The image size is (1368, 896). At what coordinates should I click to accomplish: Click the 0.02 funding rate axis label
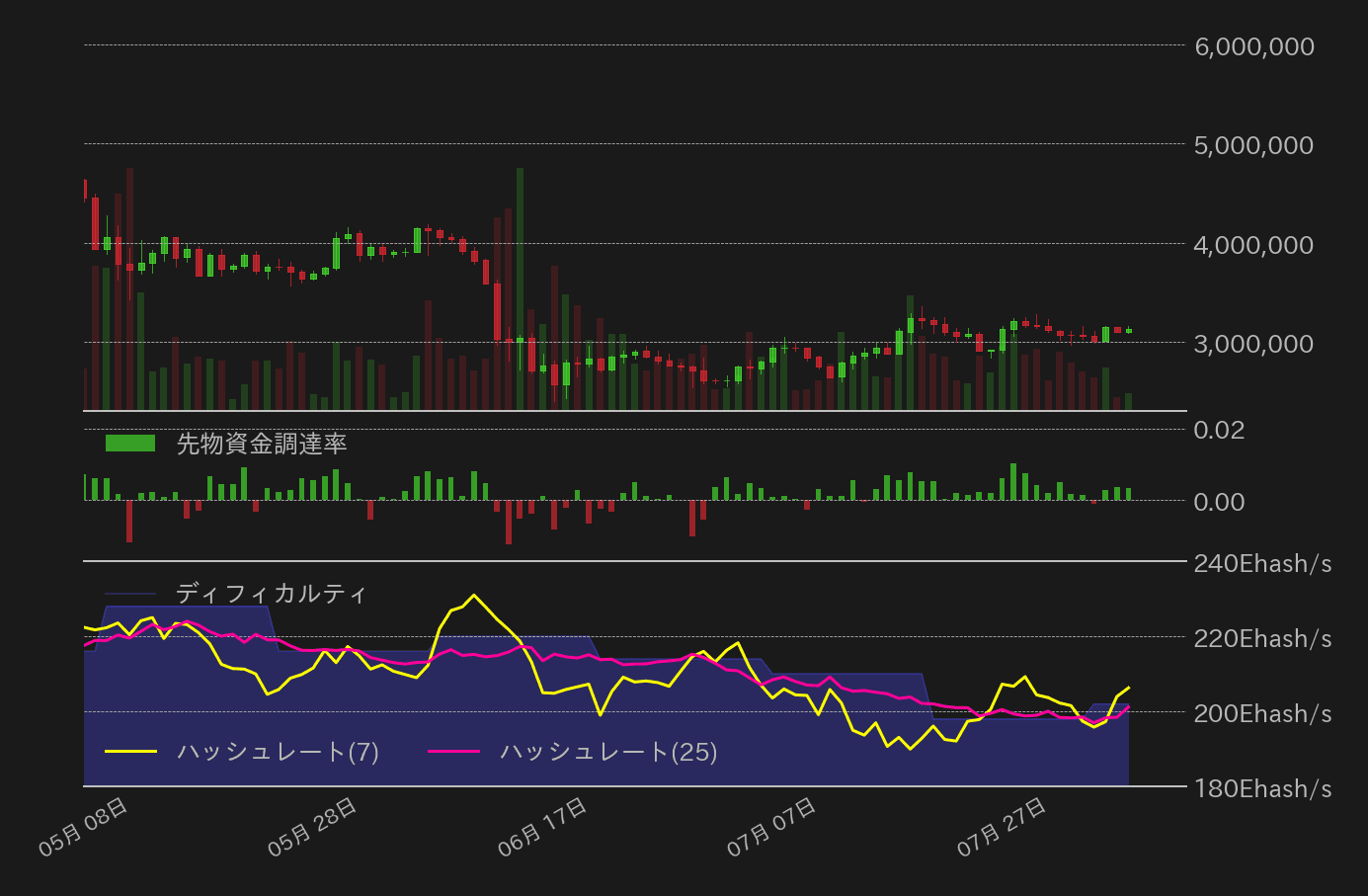tap(1219, 430)
